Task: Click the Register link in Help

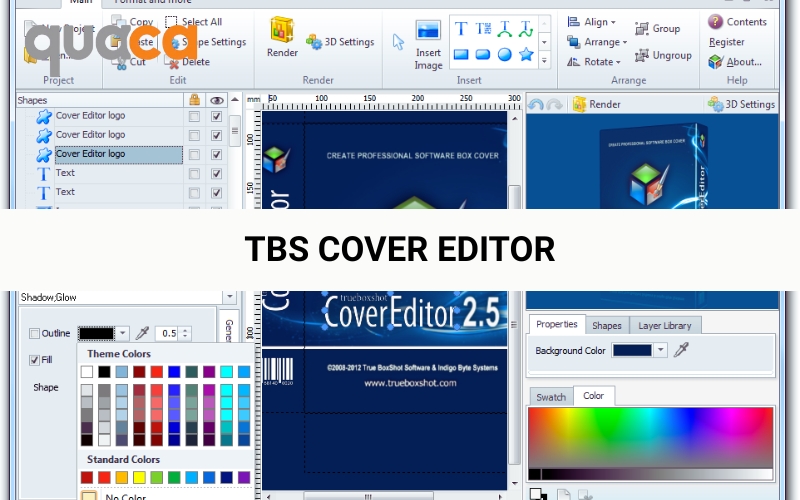Action: point(727,42)
